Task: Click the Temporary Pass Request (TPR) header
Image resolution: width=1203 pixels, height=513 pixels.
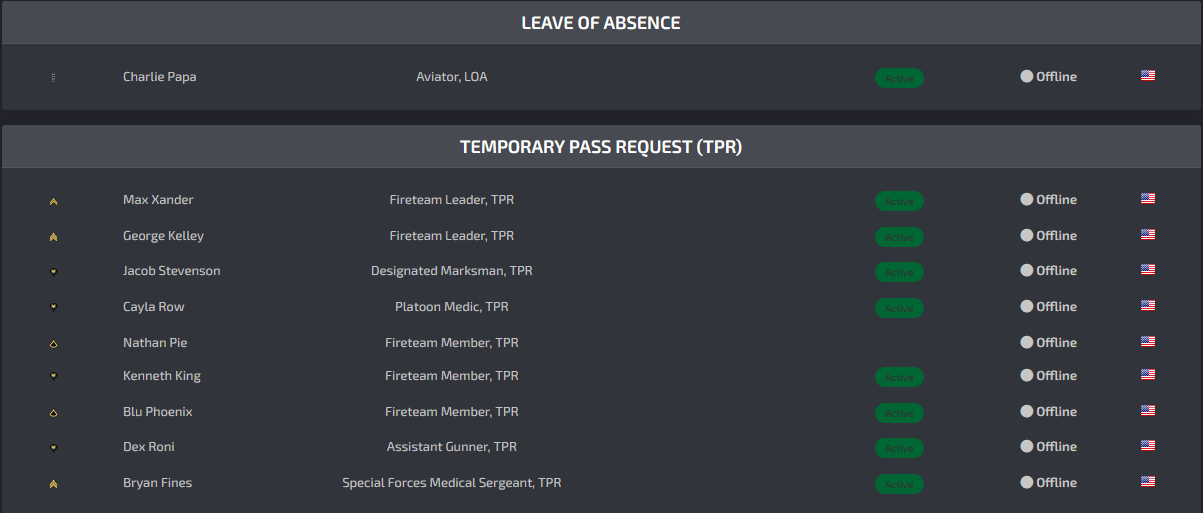Action: coord(601,147)
